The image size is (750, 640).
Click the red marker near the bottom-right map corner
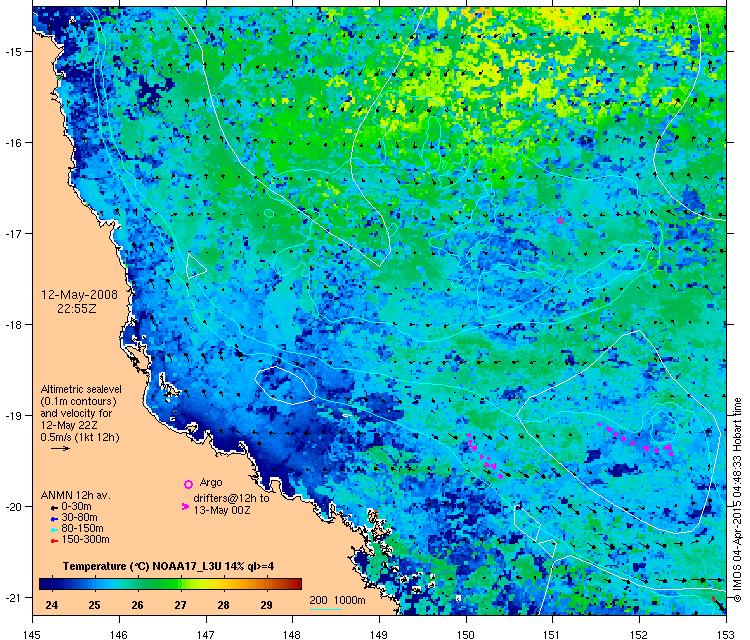[714, 598]
